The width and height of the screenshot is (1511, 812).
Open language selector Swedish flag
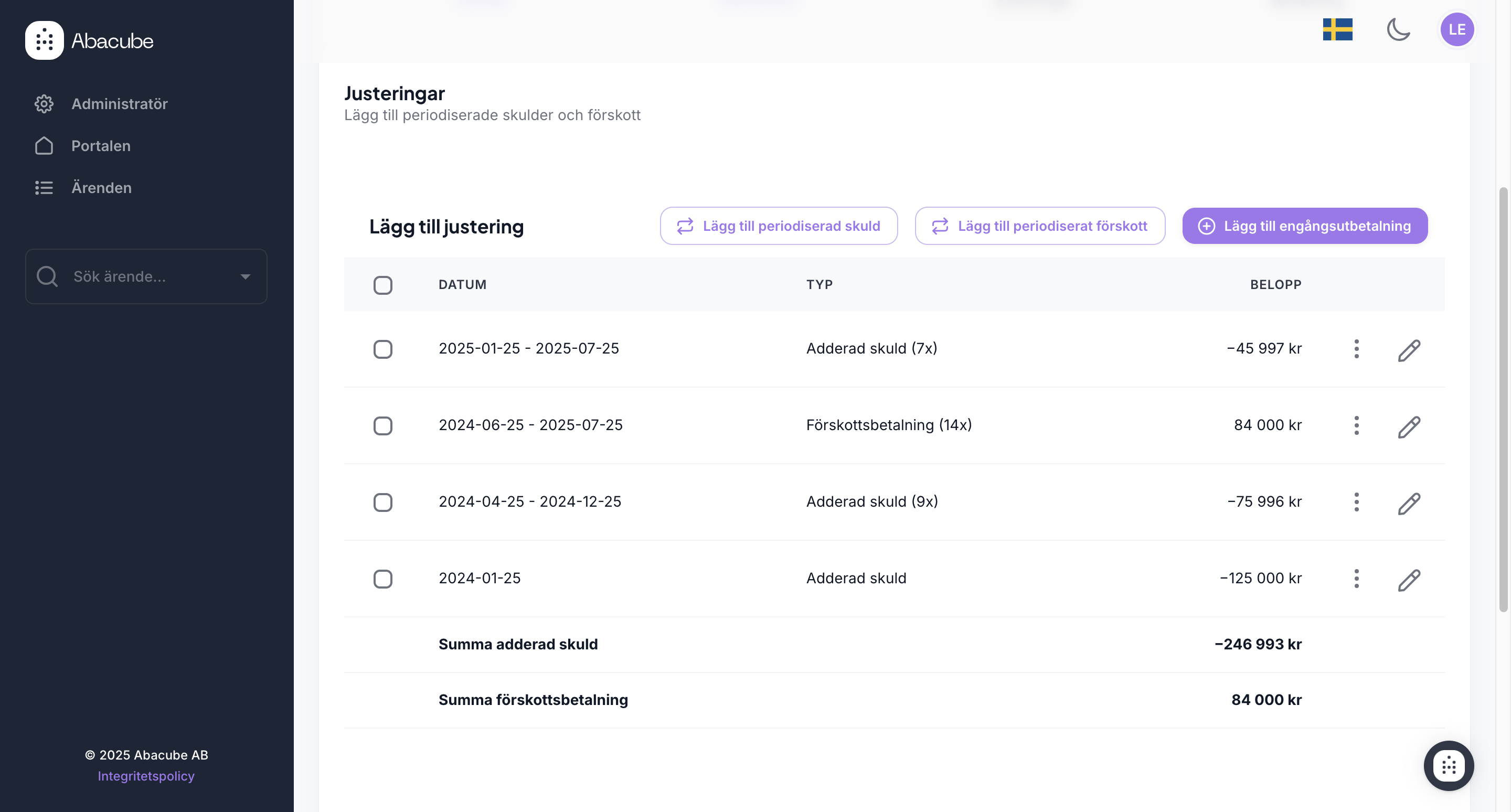pyautogui.click(x=1337, y=29)
